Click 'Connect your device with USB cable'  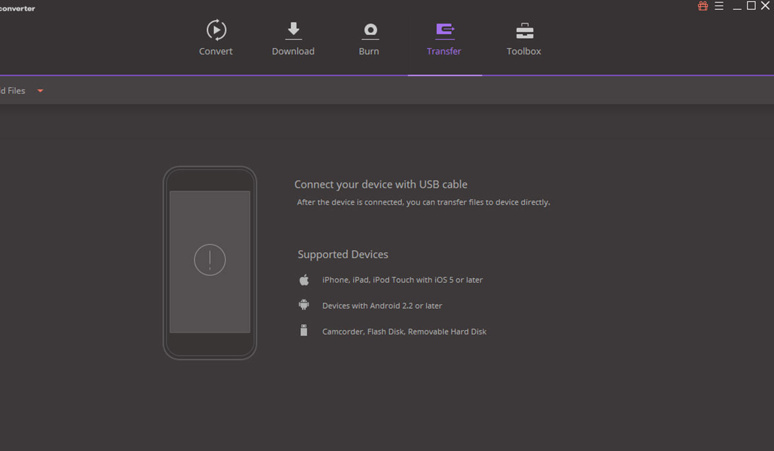pyautogui.click(x=381, y=184)
